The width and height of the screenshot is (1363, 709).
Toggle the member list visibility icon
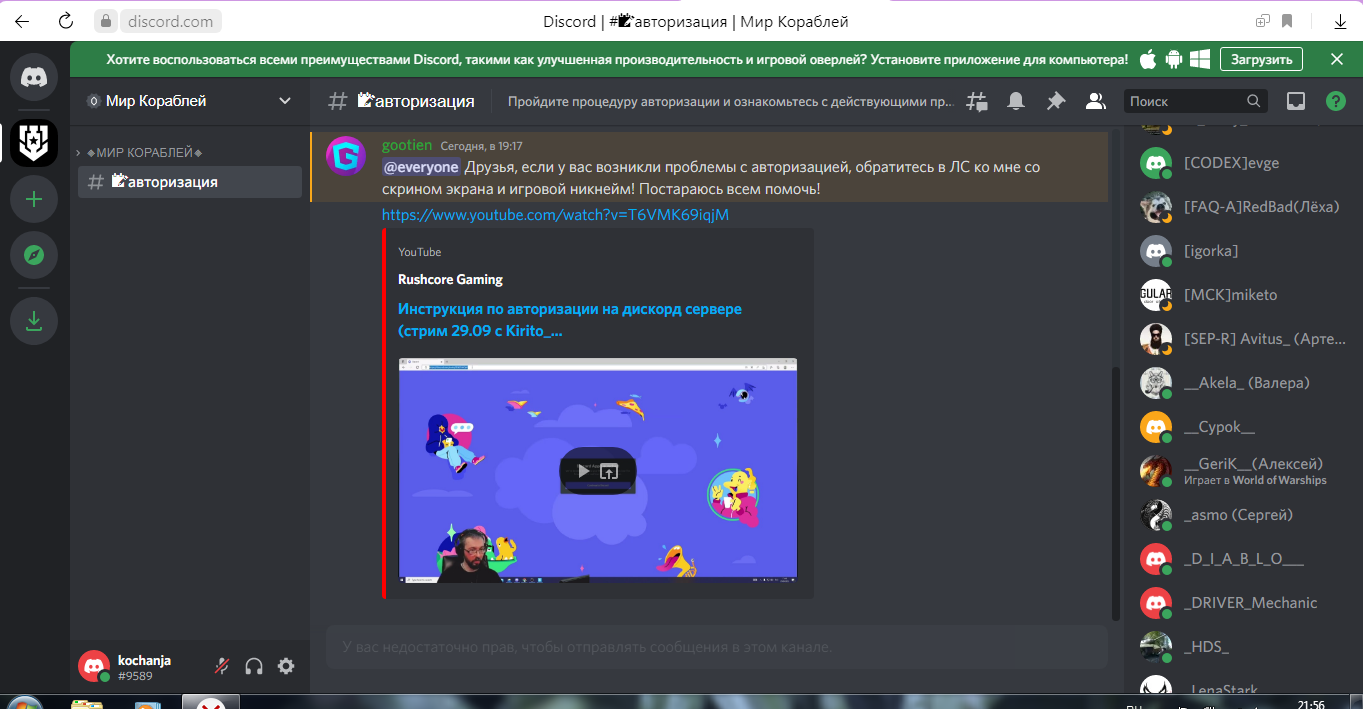pos(1096,101)
